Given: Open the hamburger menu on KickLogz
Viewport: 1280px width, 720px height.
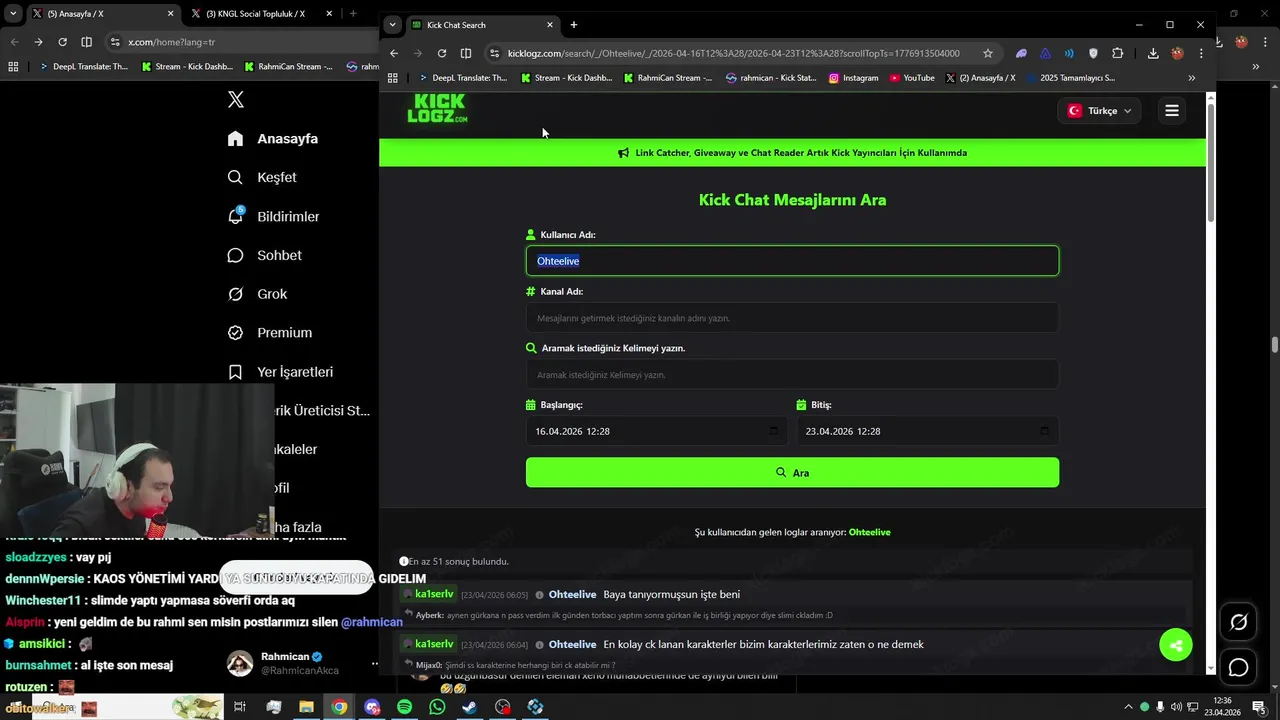Looking at the screenshot, I should click(x=1172, y=111).
